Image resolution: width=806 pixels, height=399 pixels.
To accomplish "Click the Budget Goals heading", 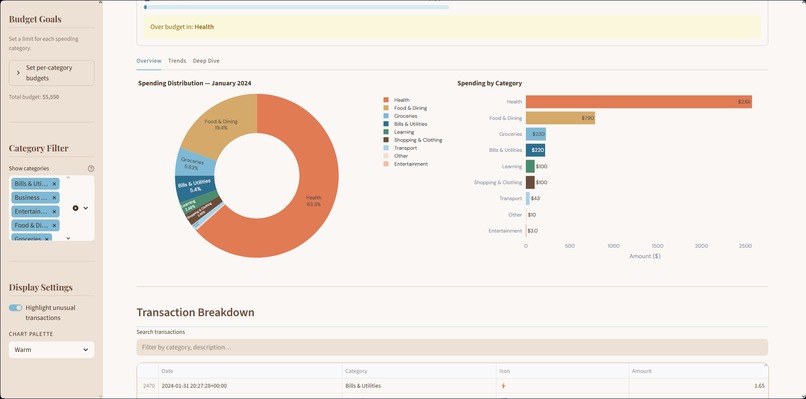I will coord(35,19).
